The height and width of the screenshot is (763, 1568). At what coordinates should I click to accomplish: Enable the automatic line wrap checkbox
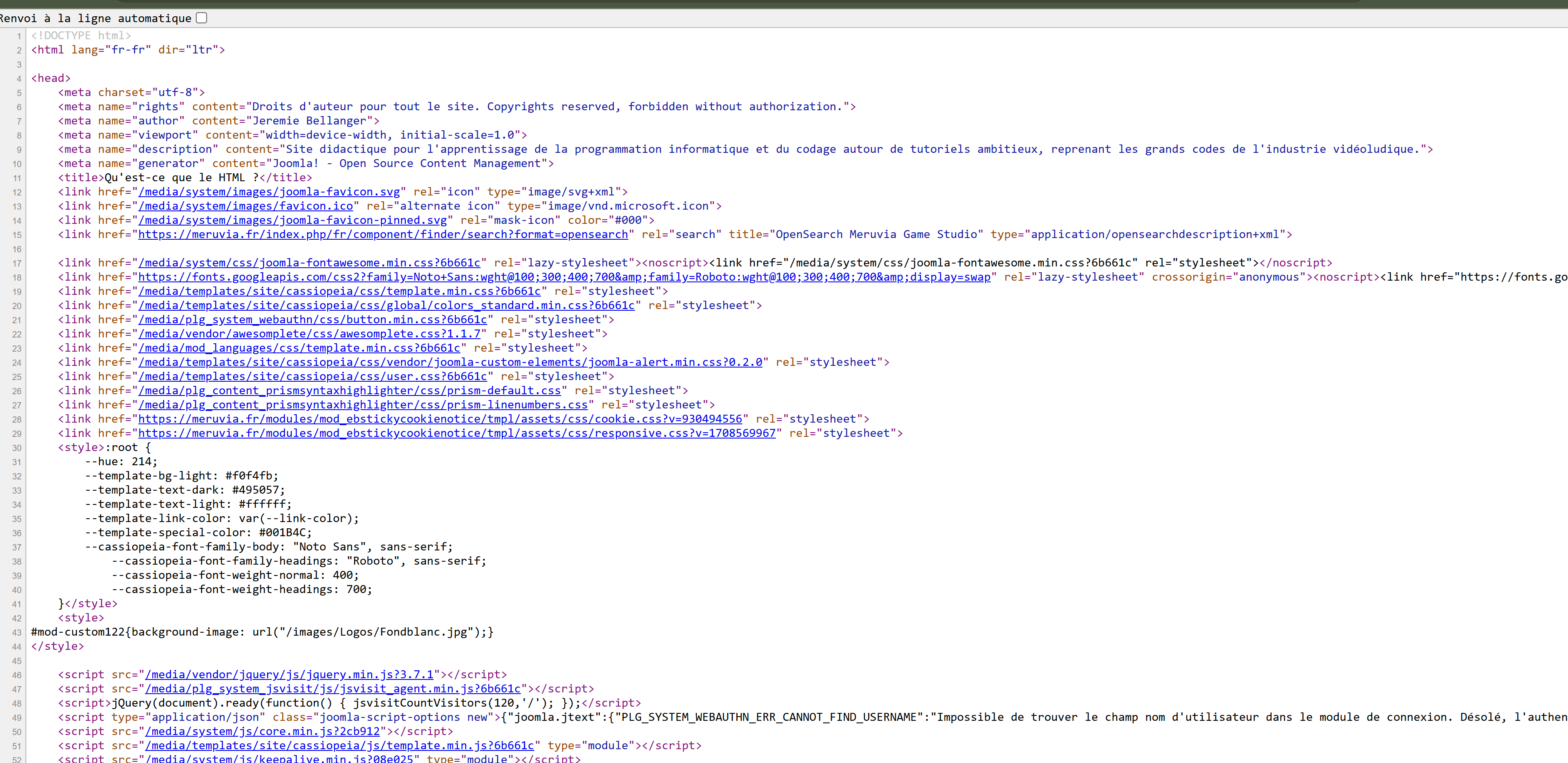pyautogui.click(x=202, y=18)
